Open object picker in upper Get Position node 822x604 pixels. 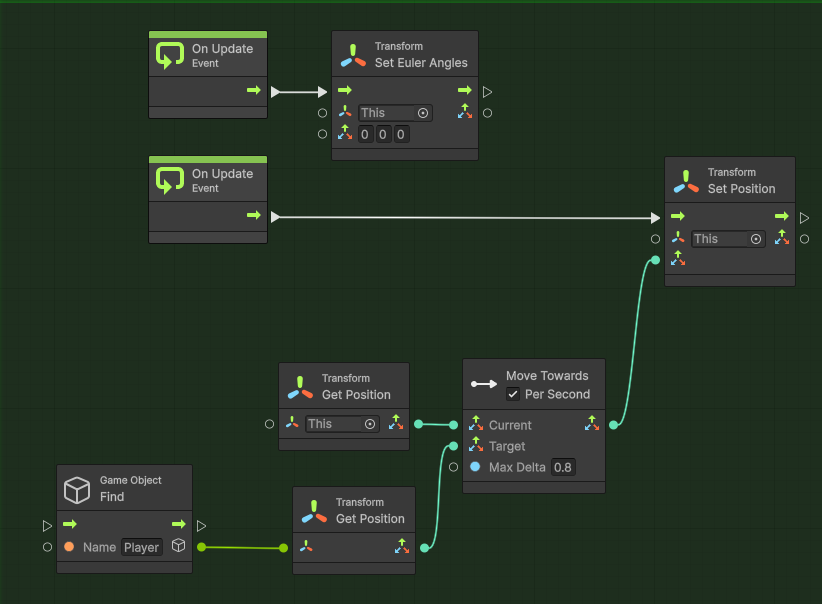[370, 424]
